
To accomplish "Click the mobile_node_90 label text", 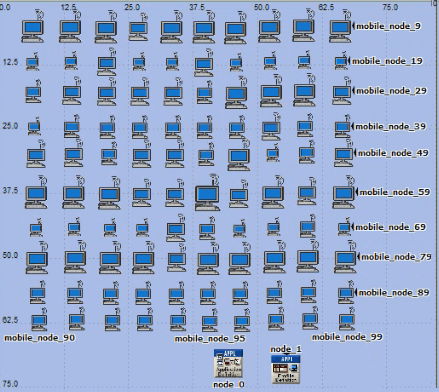I will point(40,338).
